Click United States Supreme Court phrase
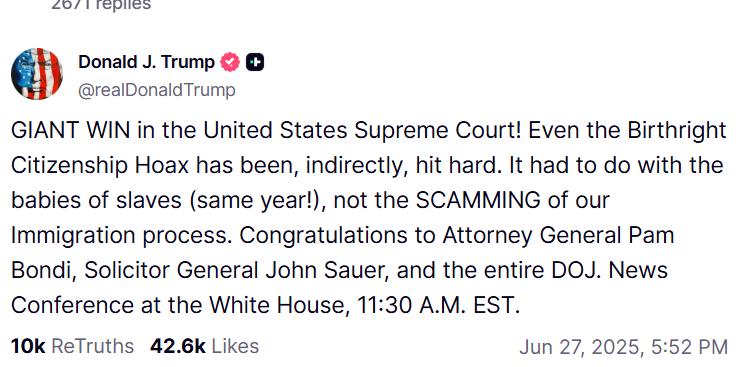 [362, 131]
